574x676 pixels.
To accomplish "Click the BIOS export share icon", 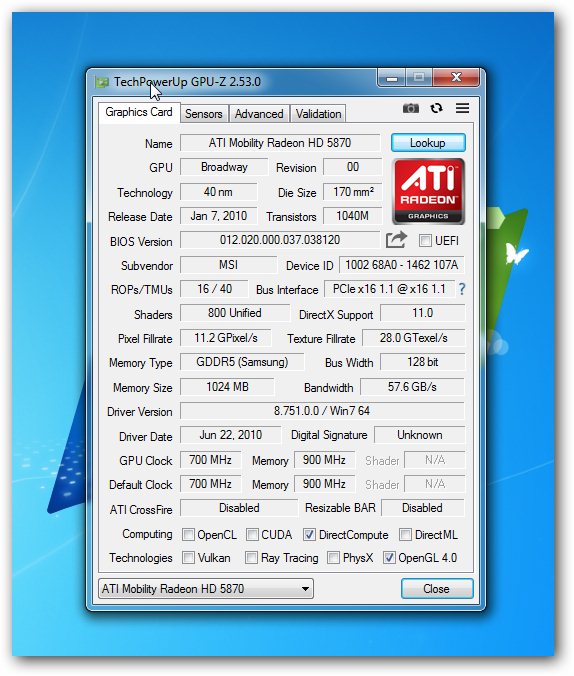I will tap(396, 240).
